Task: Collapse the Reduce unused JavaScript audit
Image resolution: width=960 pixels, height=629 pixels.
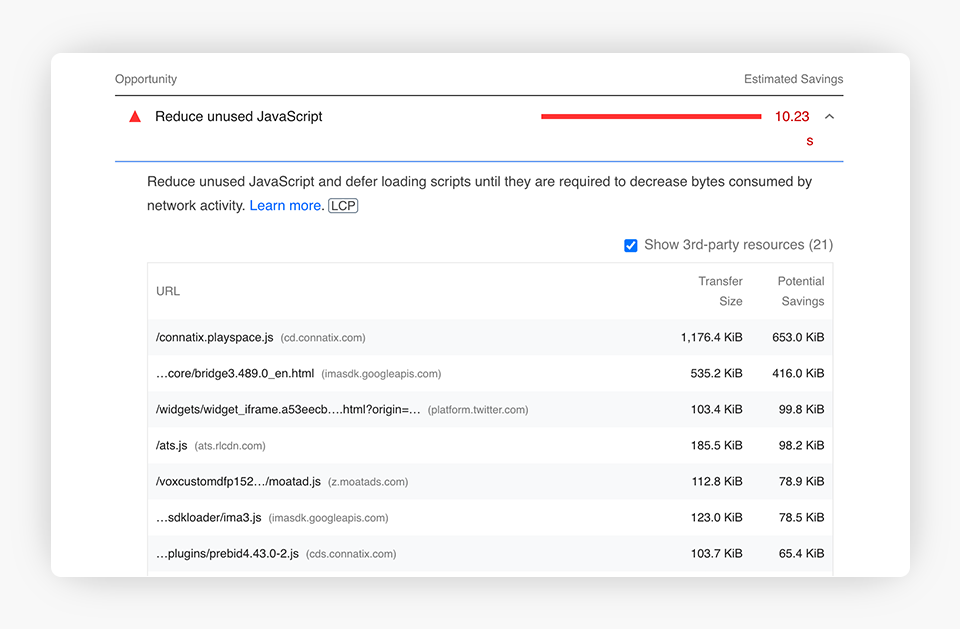Action: pyautogui.click(x=829, y=117)
